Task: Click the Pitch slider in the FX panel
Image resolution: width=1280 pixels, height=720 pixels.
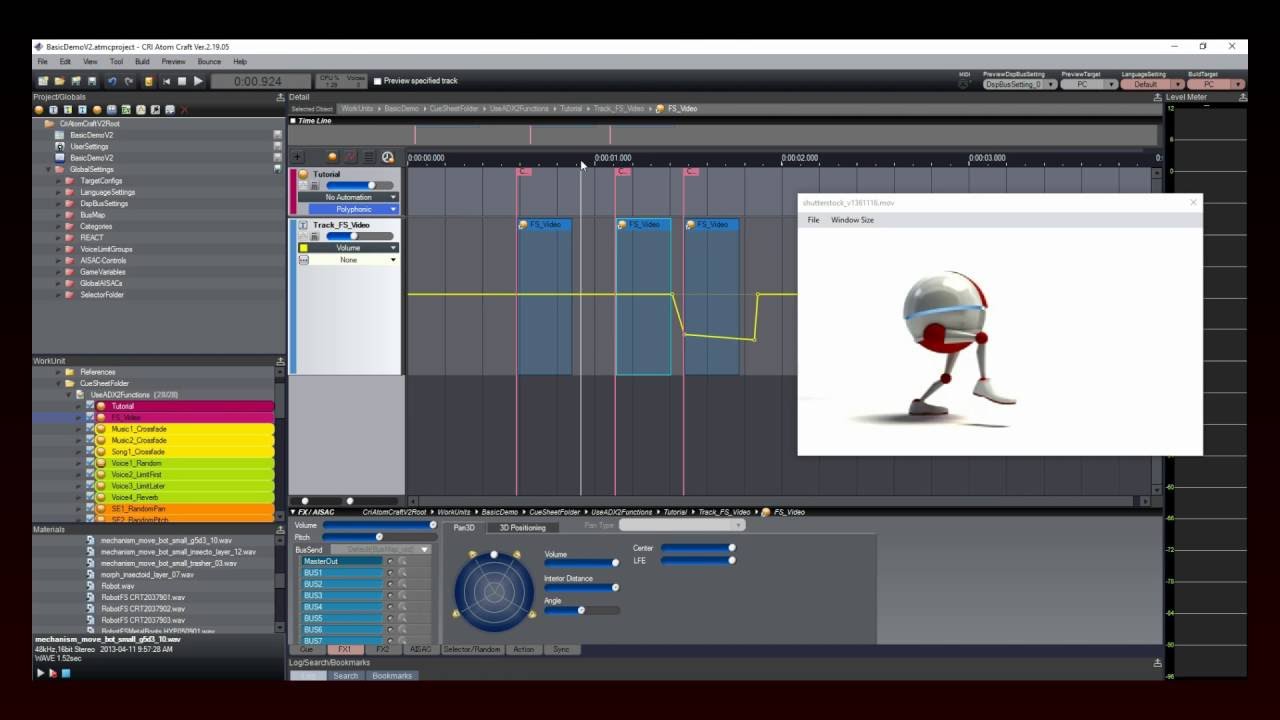Action: [378, 537]
